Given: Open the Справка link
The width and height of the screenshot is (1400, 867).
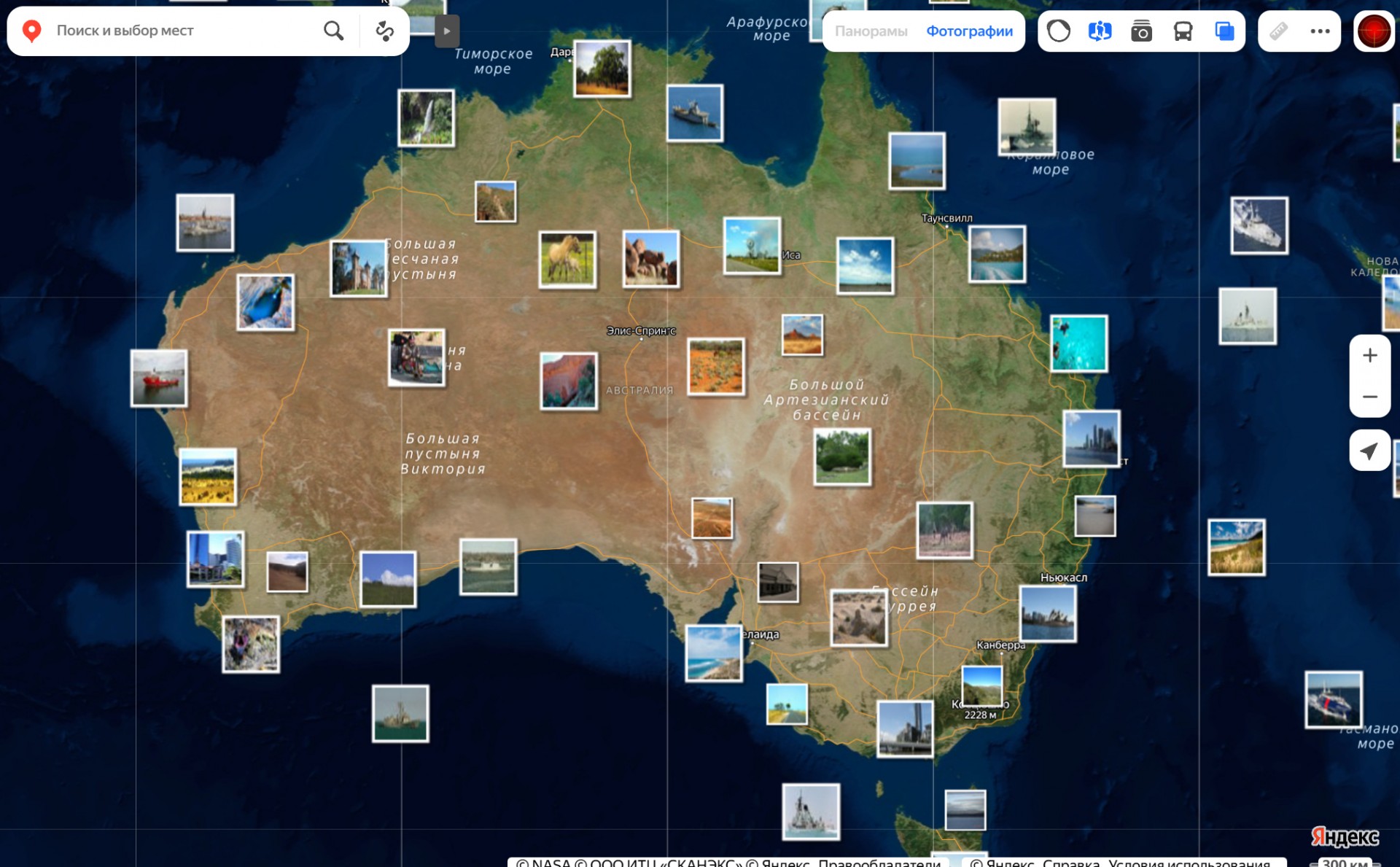Looking at the screenshot, I should [1072, 862].
